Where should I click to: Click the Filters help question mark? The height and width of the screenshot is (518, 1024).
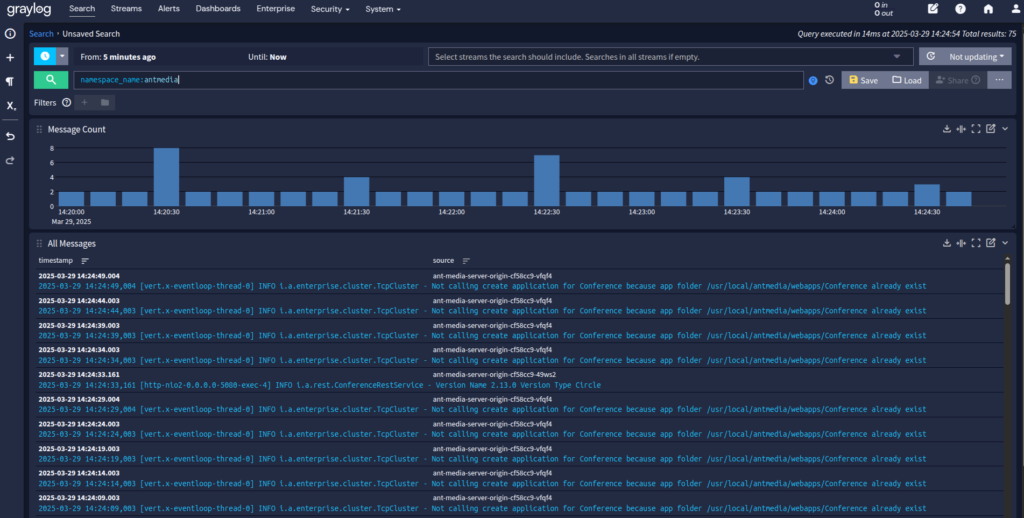[x=67, y=103]
